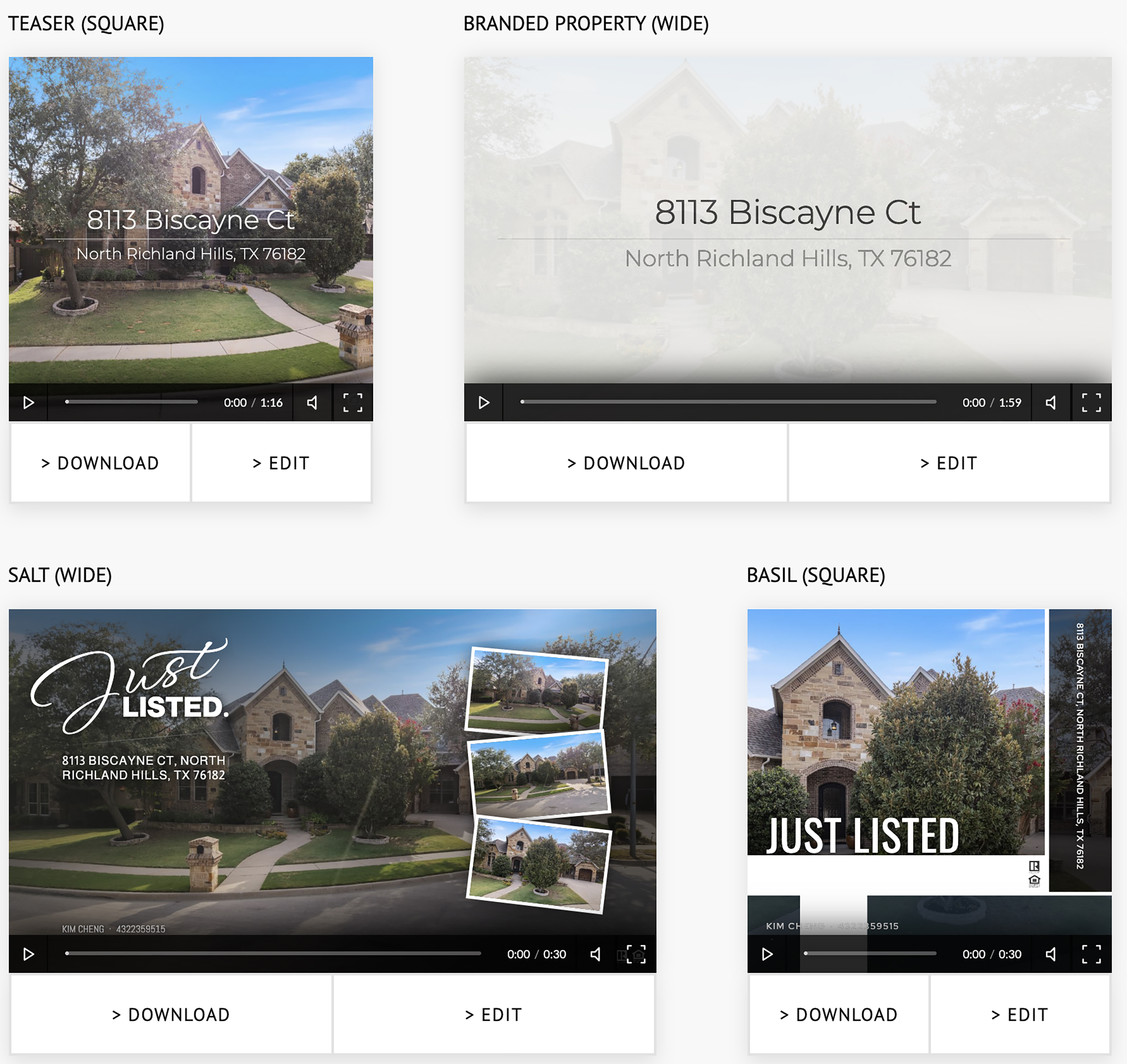
Task: Play the Branded Property wide video
Action: click(x=484, y=403)
